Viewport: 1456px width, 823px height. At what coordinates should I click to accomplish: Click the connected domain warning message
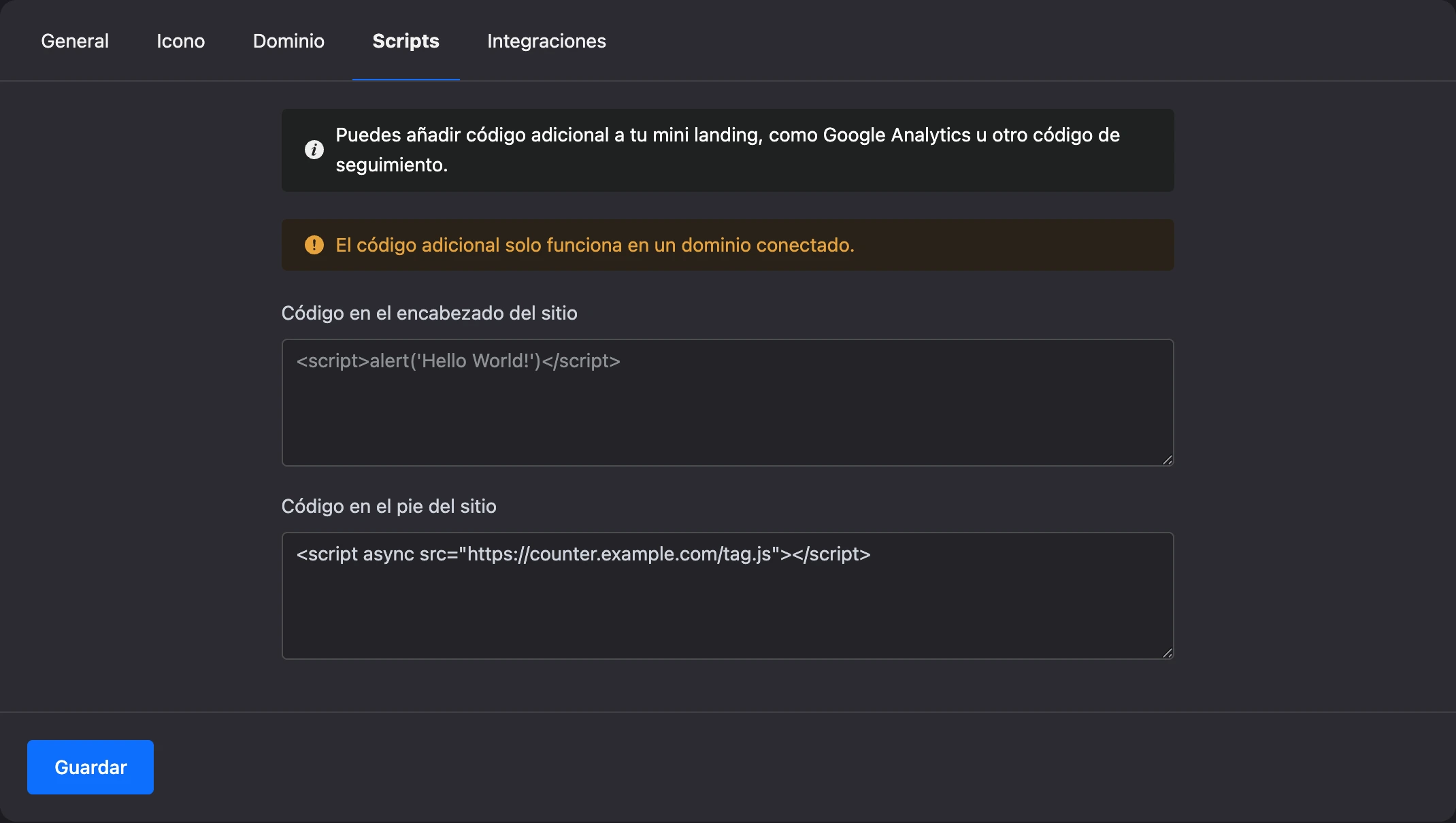(595, 245)
